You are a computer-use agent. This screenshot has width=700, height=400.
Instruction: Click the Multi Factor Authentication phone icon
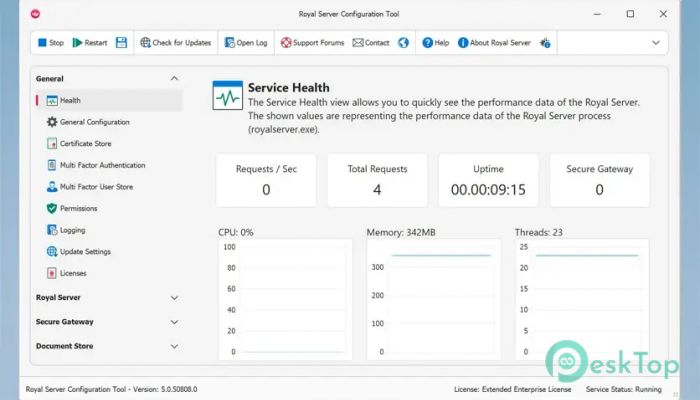click(52, 165)
